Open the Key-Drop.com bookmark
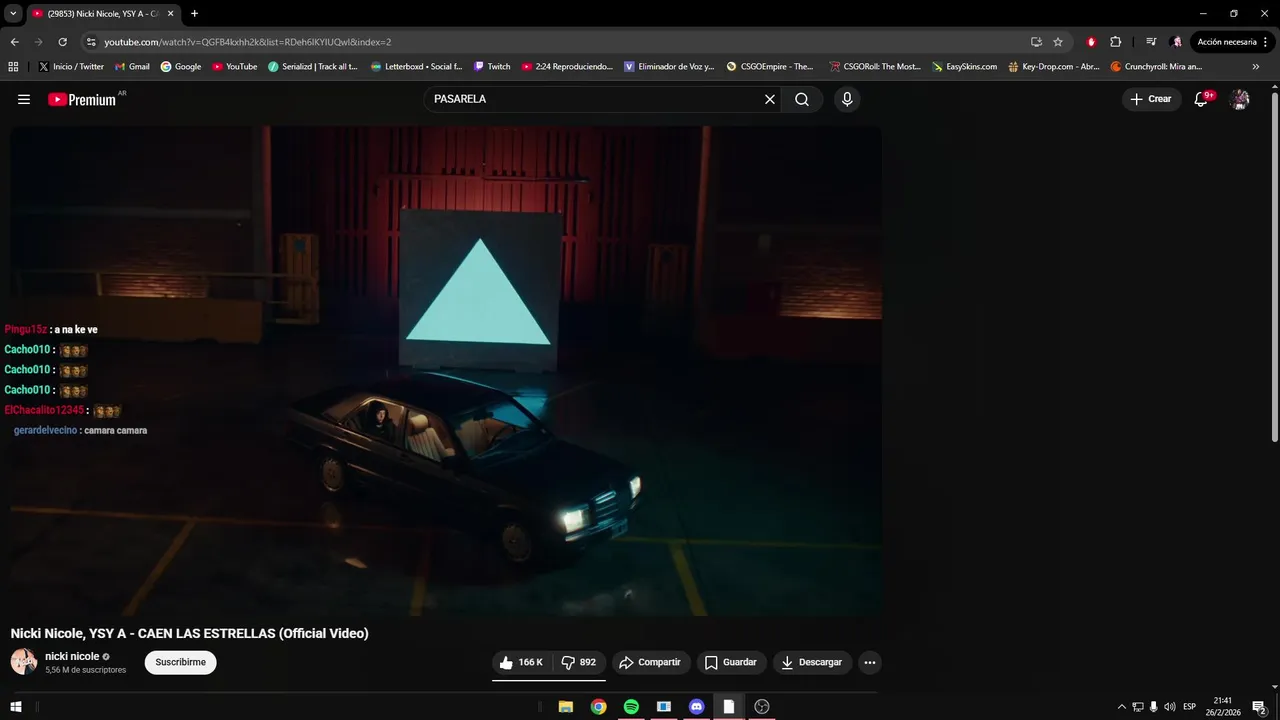 [1054, 67]
